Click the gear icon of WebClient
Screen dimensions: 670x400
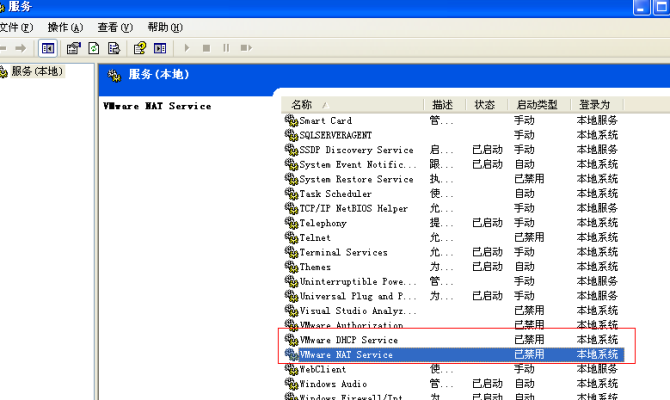pos(291,369)
